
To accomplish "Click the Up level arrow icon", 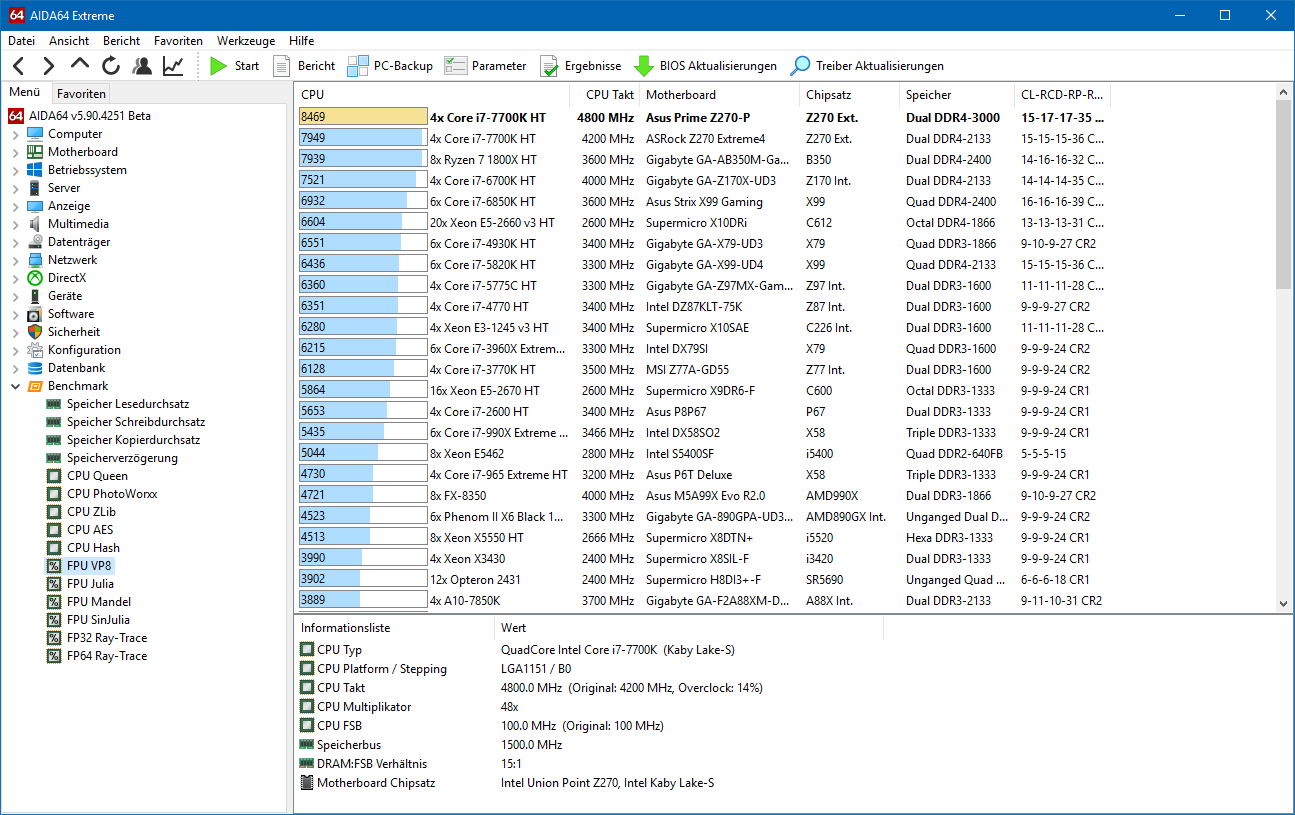I will click(80, 66).
